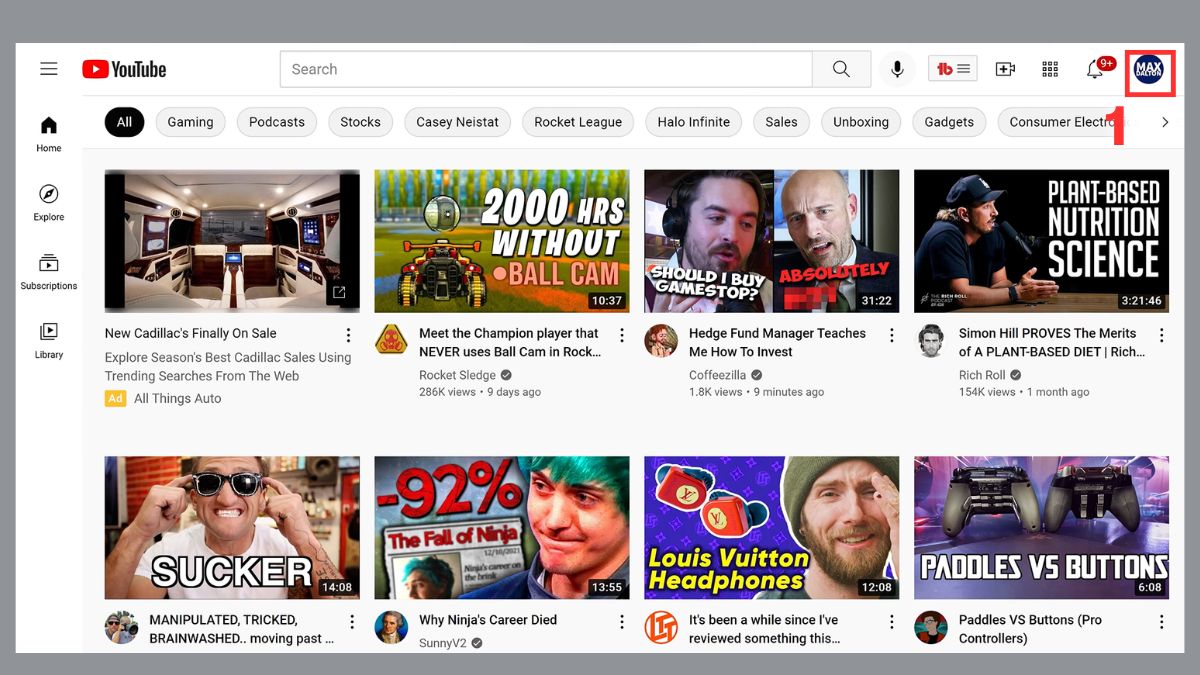Image resolution: width=1200 pixels, height=675 pixels.
Task: Open title Hedge Fund Manager Teaches Me
Action: click(x=777, y=342)
